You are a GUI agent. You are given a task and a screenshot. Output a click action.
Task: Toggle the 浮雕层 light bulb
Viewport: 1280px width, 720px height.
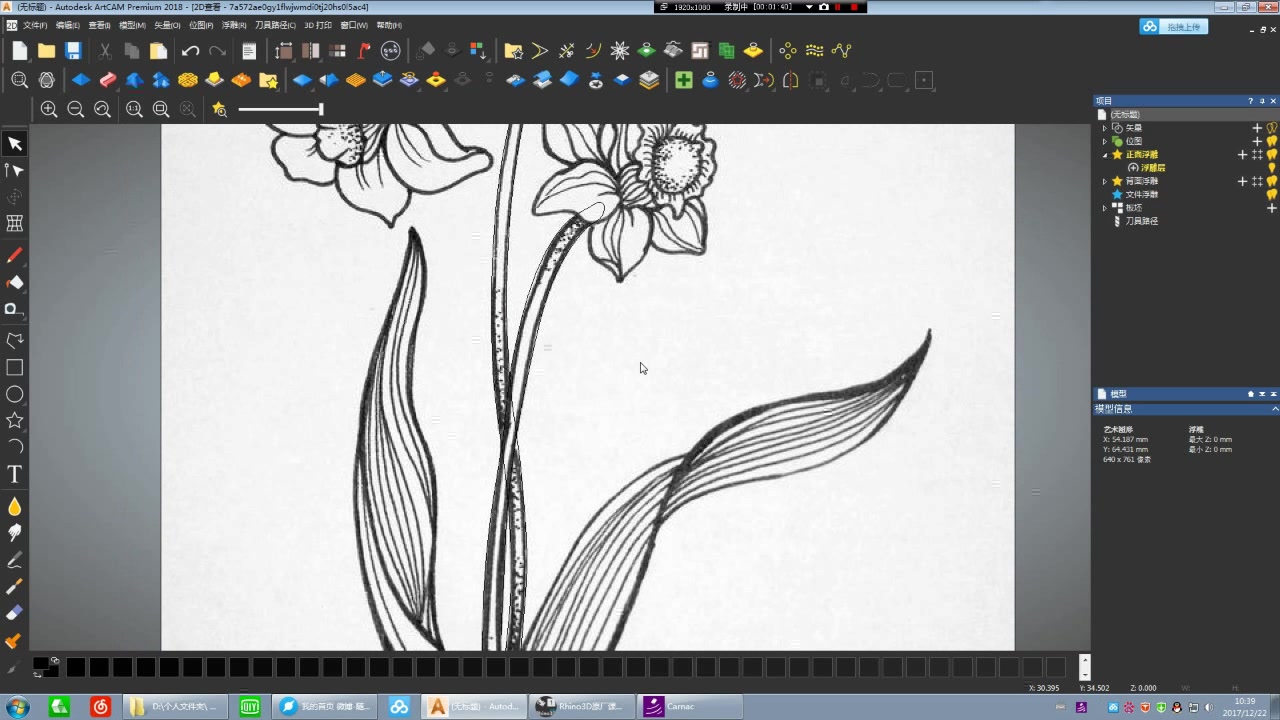[1272, 168]
